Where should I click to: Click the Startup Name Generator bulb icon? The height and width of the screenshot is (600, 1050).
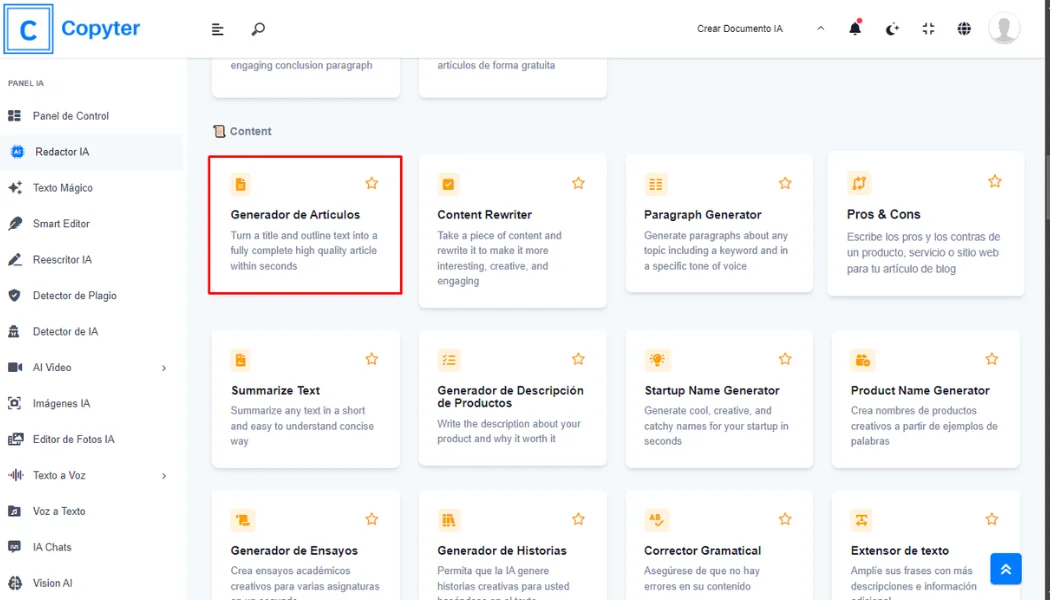click(655, 360)
